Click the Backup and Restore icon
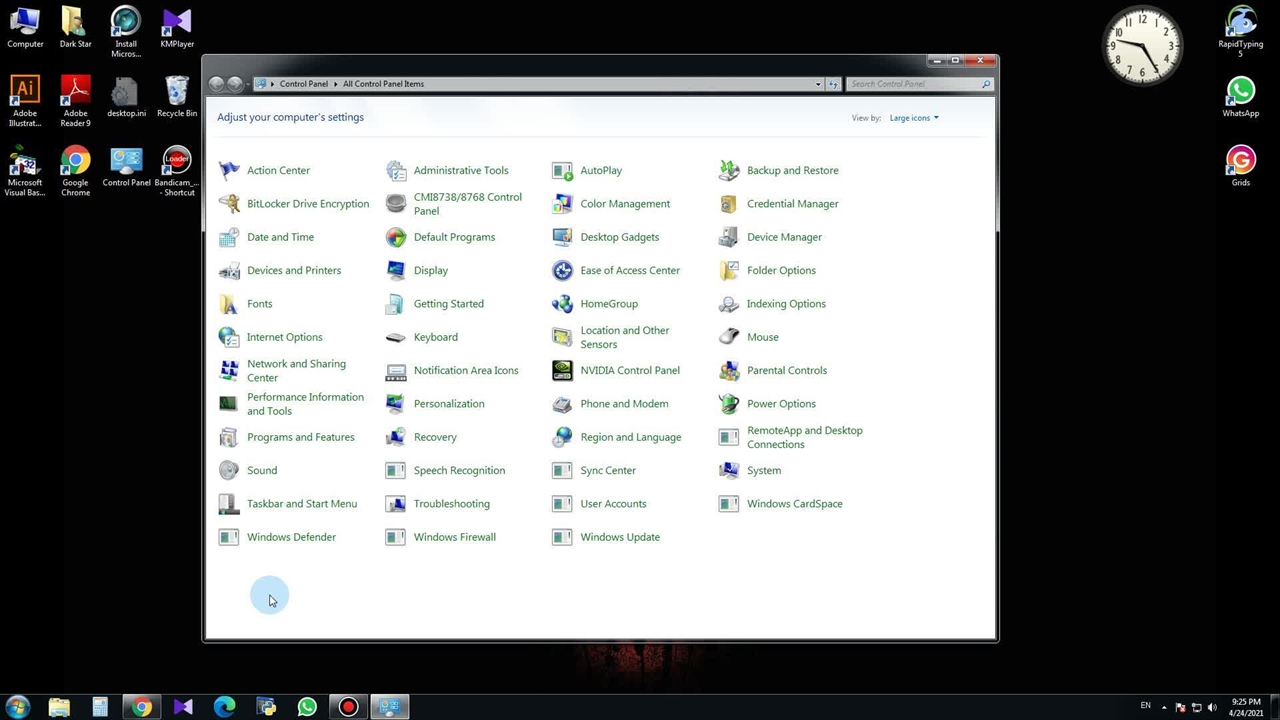Viewport: 1280px width, 720px height. click(729, 171)
